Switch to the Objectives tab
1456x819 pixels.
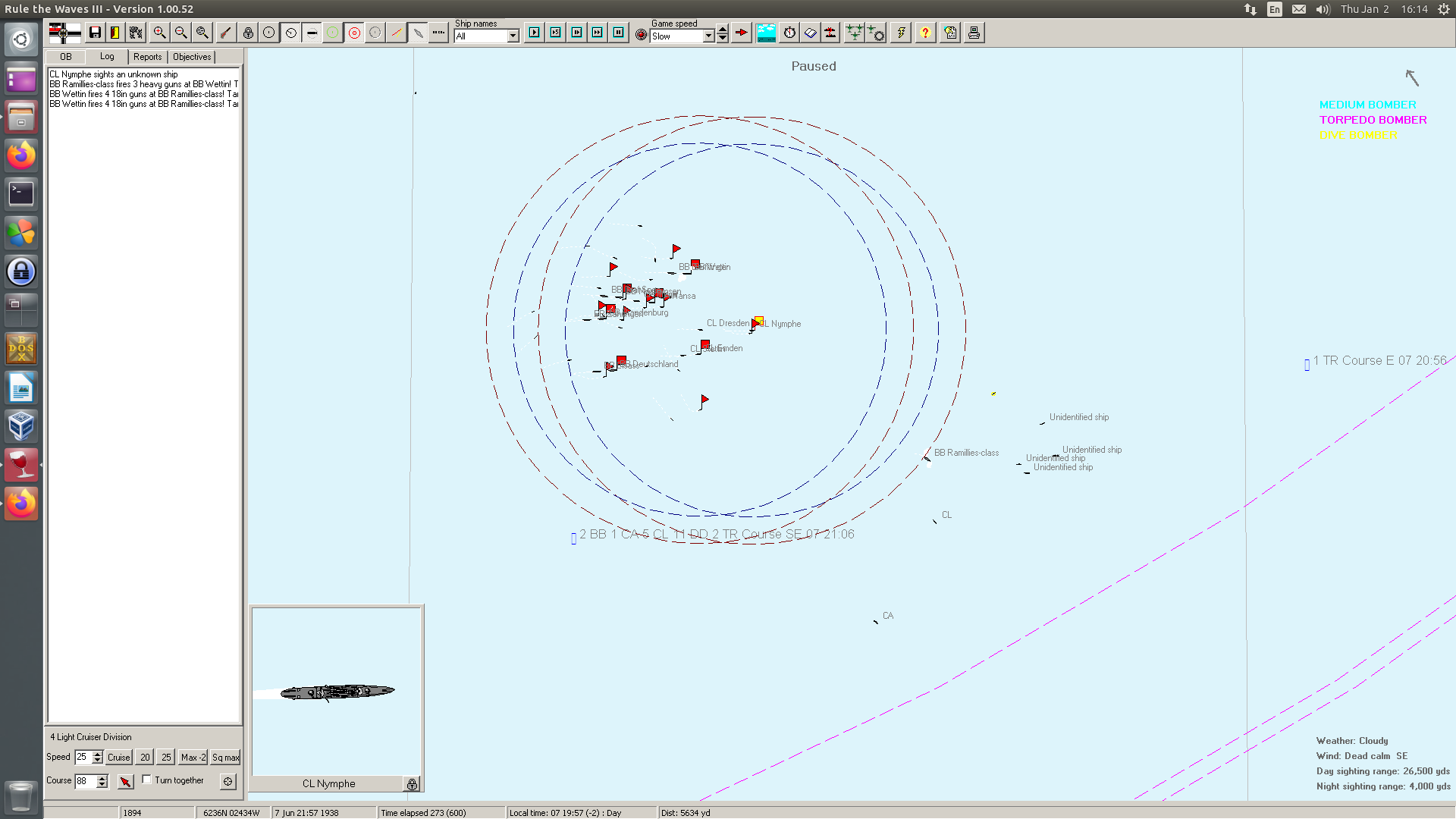pos(192,57)
